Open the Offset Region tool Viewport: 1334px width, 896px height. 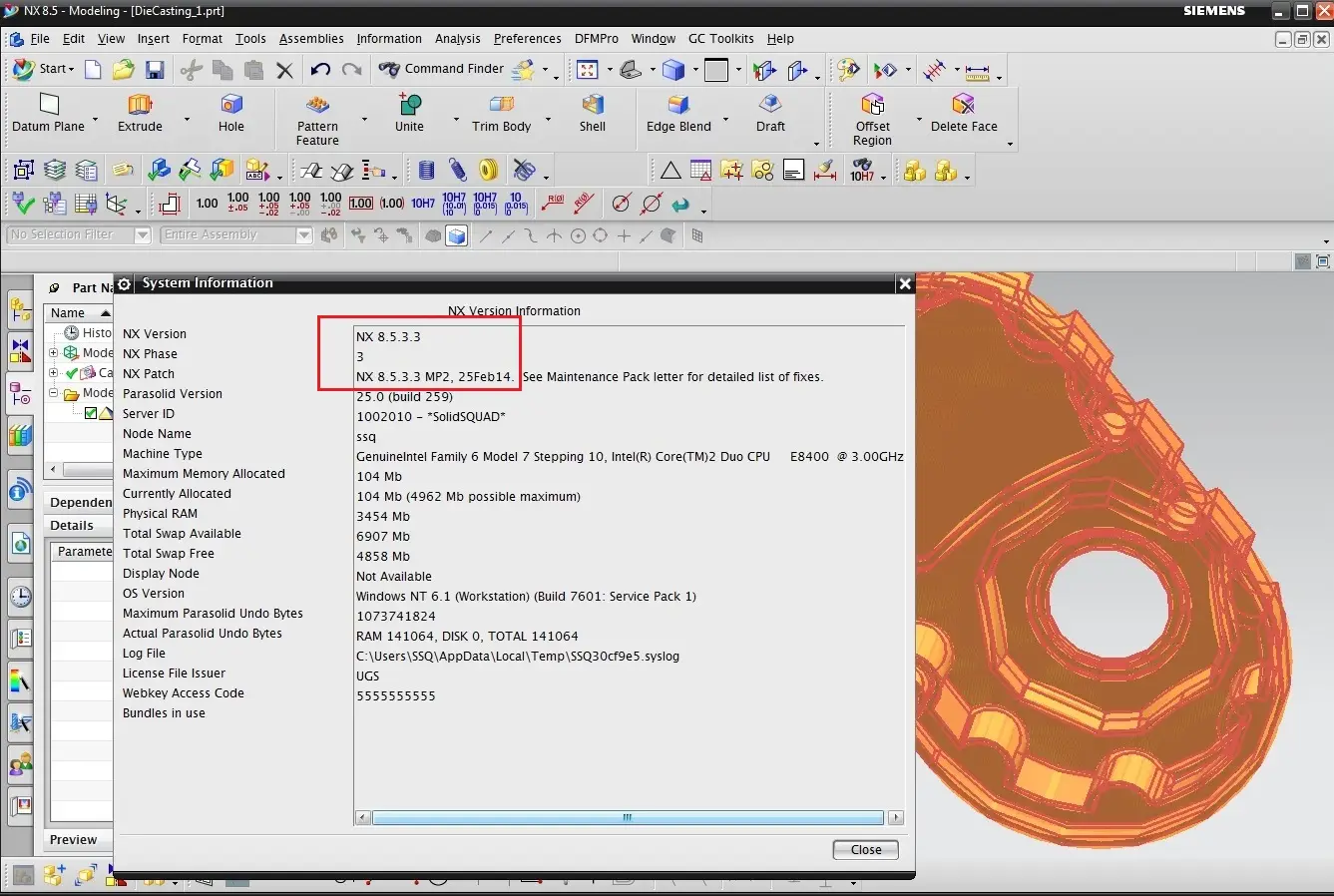pos(872,120)
